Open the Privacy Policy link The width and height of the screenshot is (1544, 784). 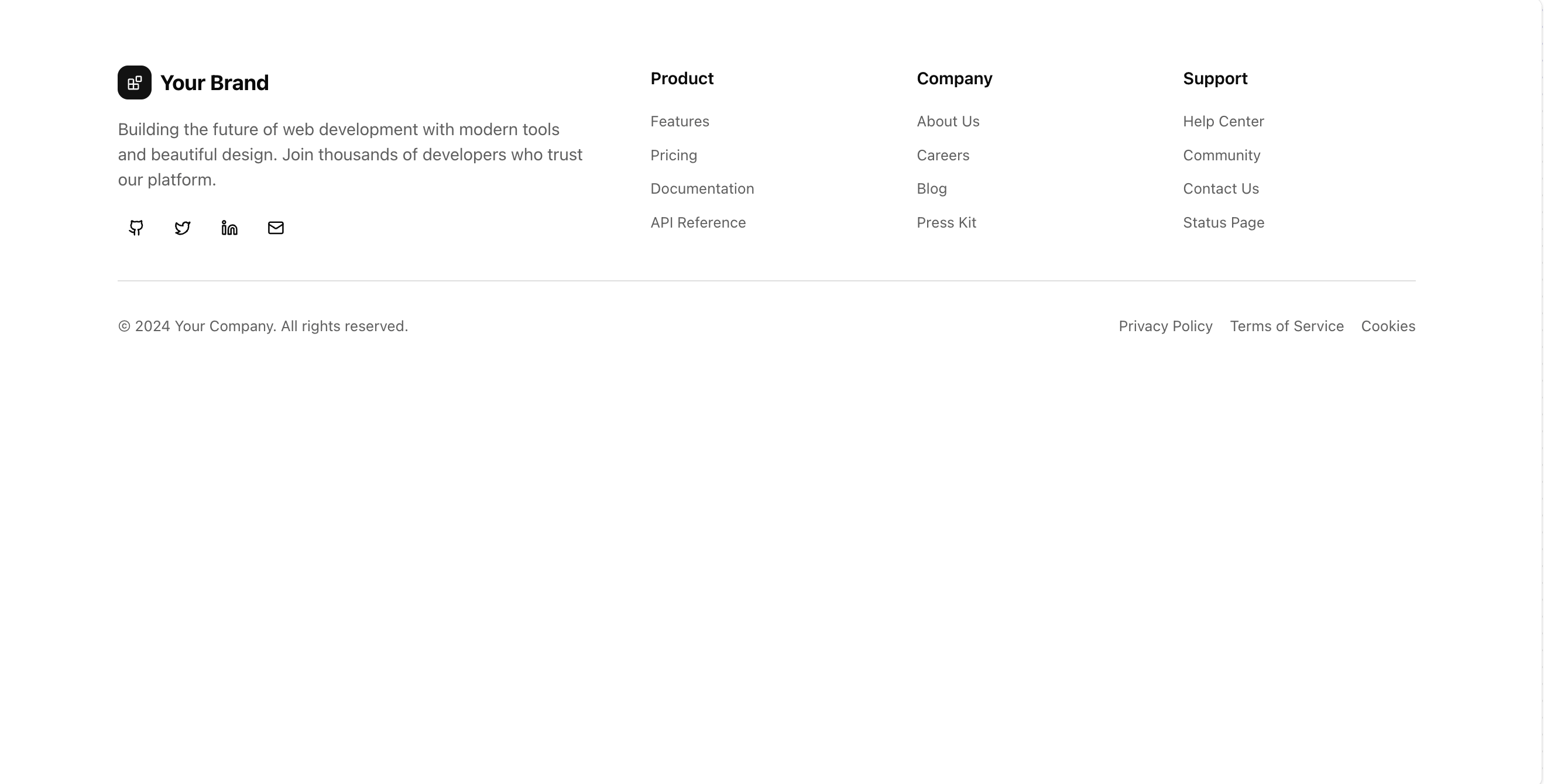[1165, 326]
